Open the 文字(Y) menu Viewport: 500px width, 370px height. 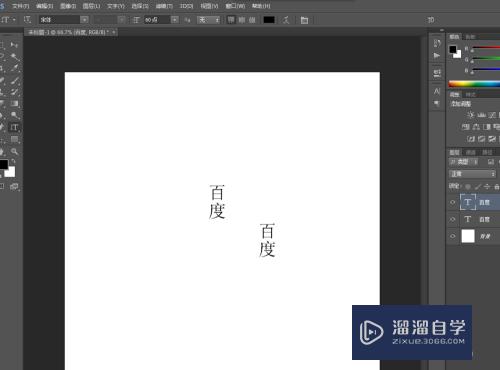pyautogui.click(x=116, y=6)
